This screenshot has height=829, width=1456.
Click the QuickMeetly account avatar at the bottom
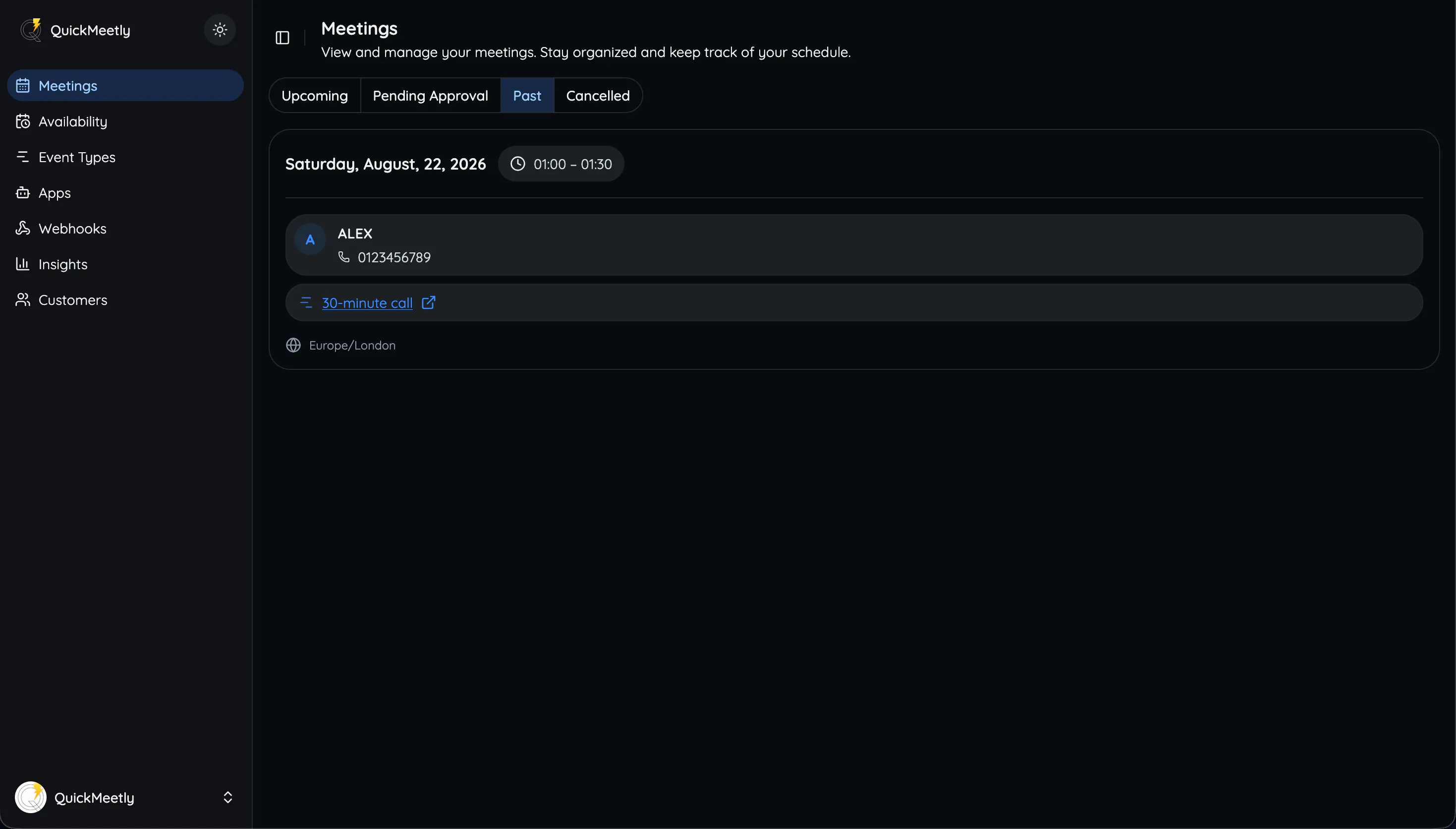point(31,797)
